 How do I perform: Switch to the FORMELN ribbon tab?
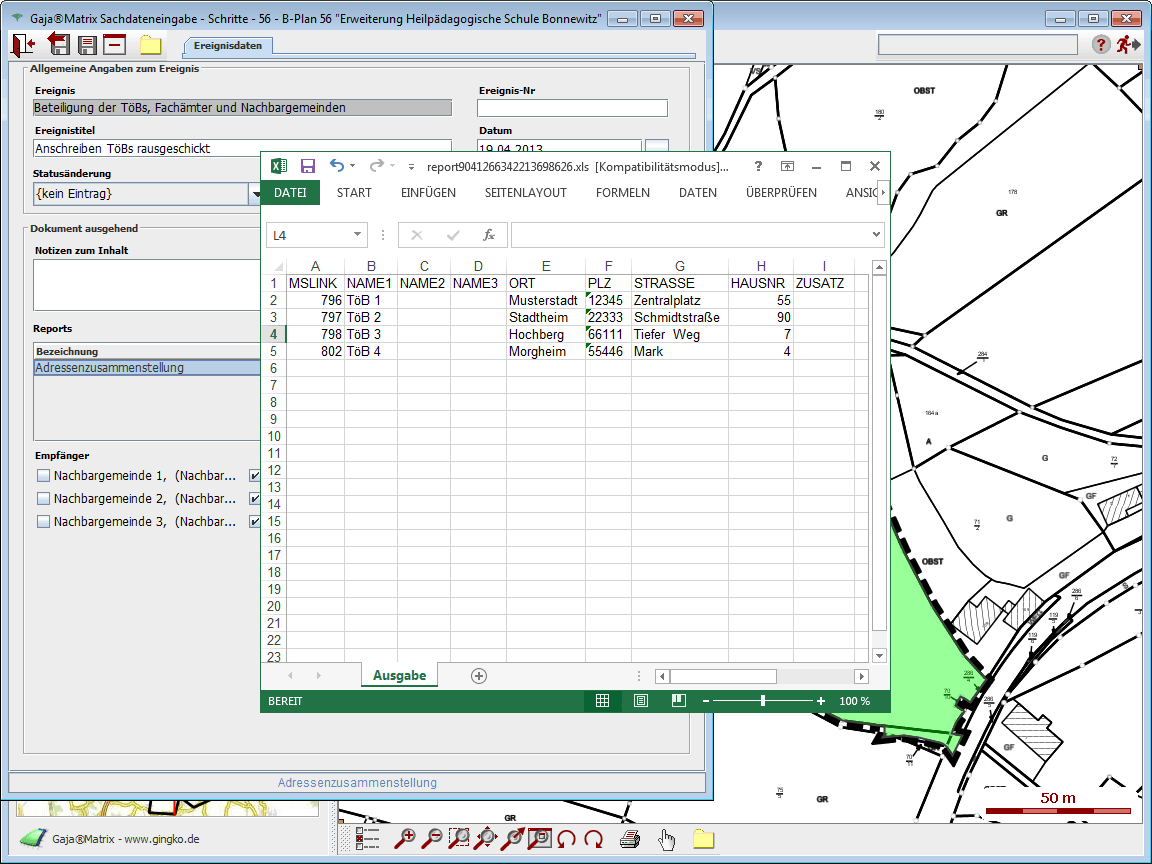pos(622,193)
